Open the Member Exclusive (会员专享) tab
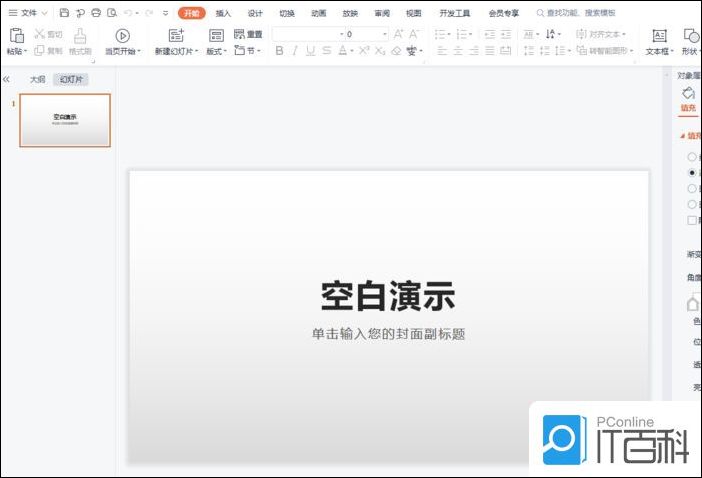Image resolution: width=702 pixels, height=478 pixels. 504,13
